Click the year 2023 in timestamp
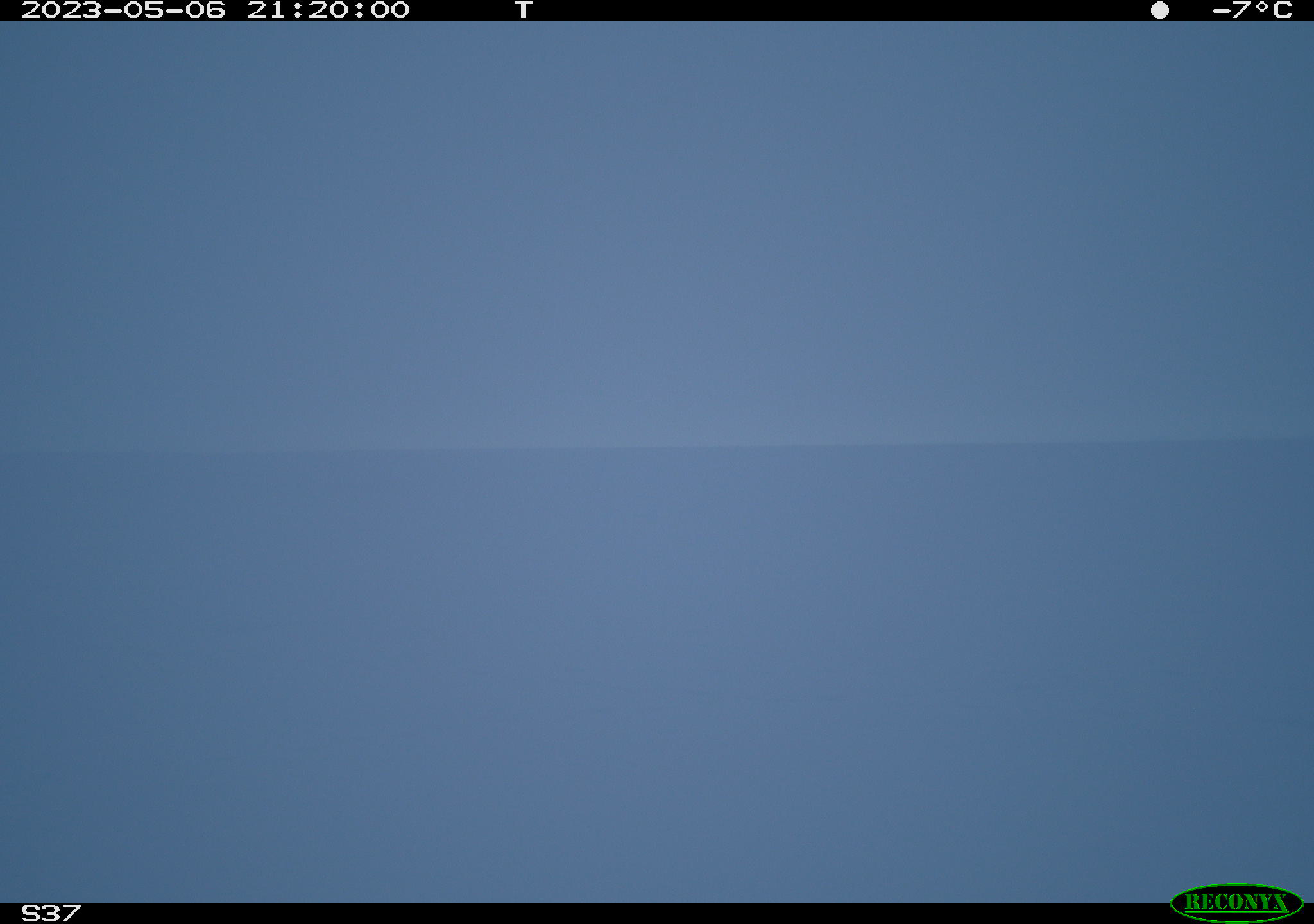1314x924 pixels. click(62, 10)
